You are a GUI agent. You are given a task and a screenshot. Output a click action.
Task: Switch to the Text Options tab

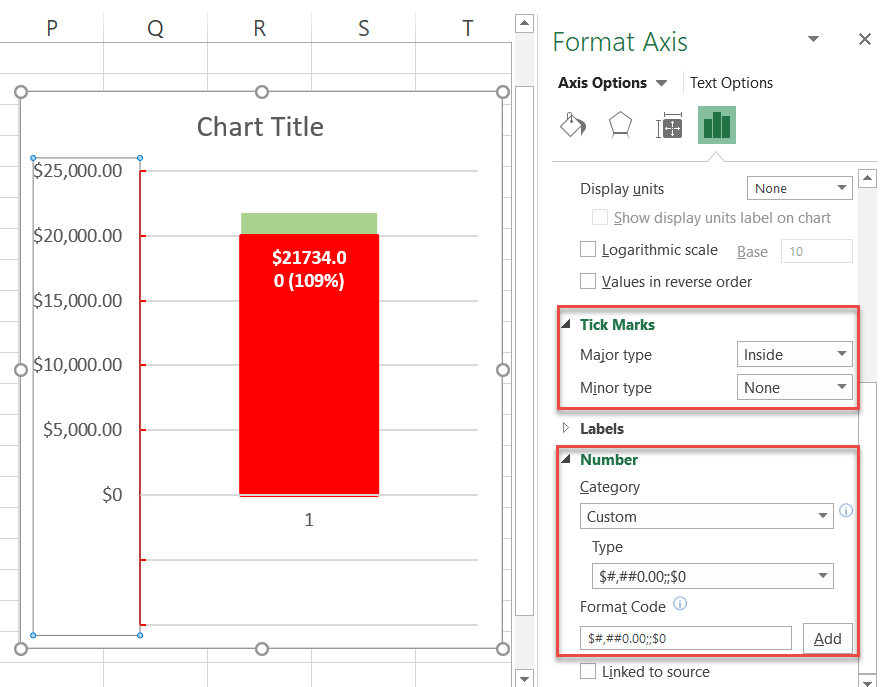(x=731, y=83)
